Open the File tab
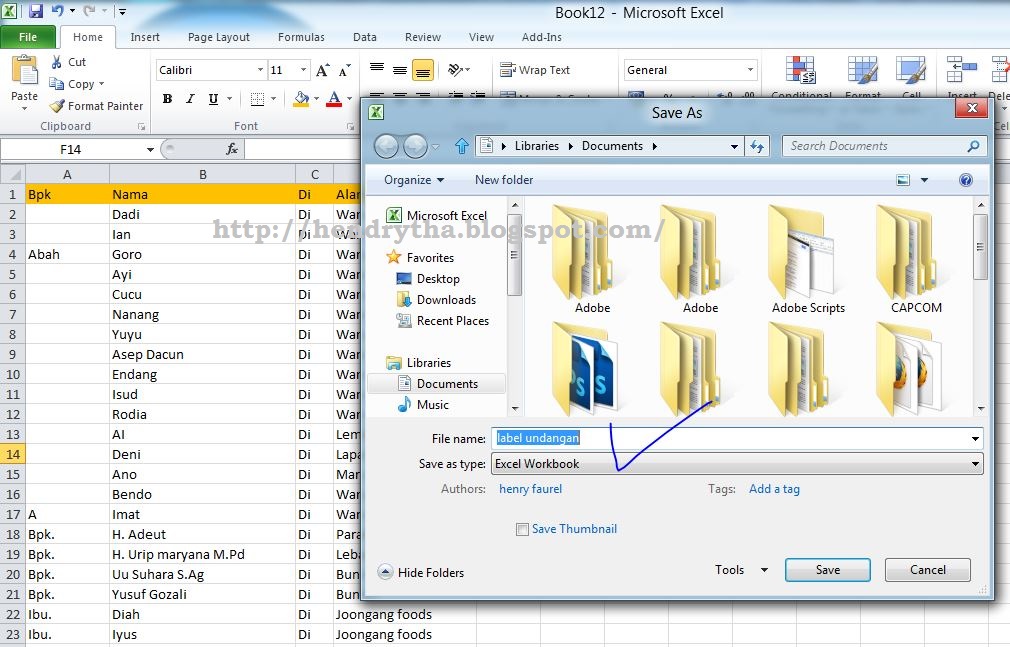This screenshot has width=1010, height=647. coord(28,37)
